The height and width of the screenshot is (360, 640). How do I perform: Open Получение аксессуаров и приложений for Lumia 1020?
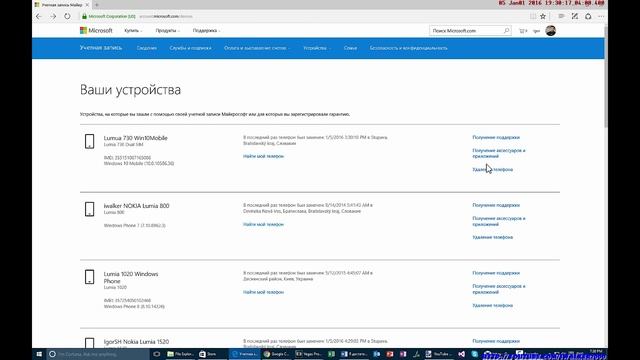point(499,289)
